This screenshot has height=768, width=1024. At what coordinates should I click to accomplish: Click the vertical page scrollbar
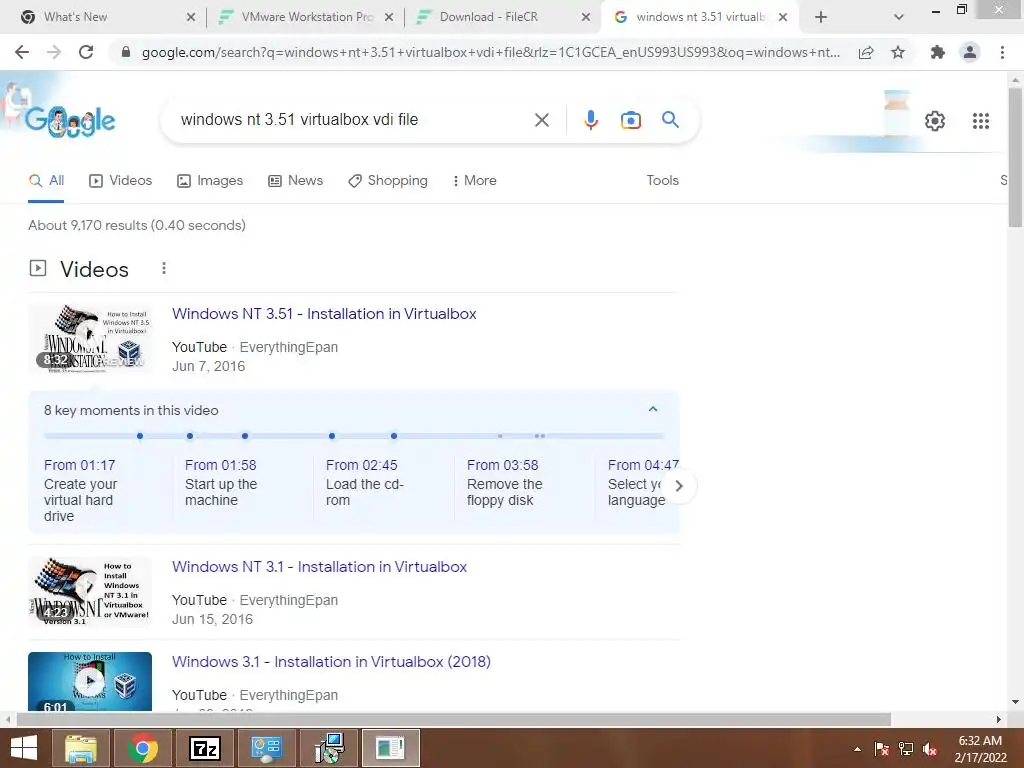1015,157
